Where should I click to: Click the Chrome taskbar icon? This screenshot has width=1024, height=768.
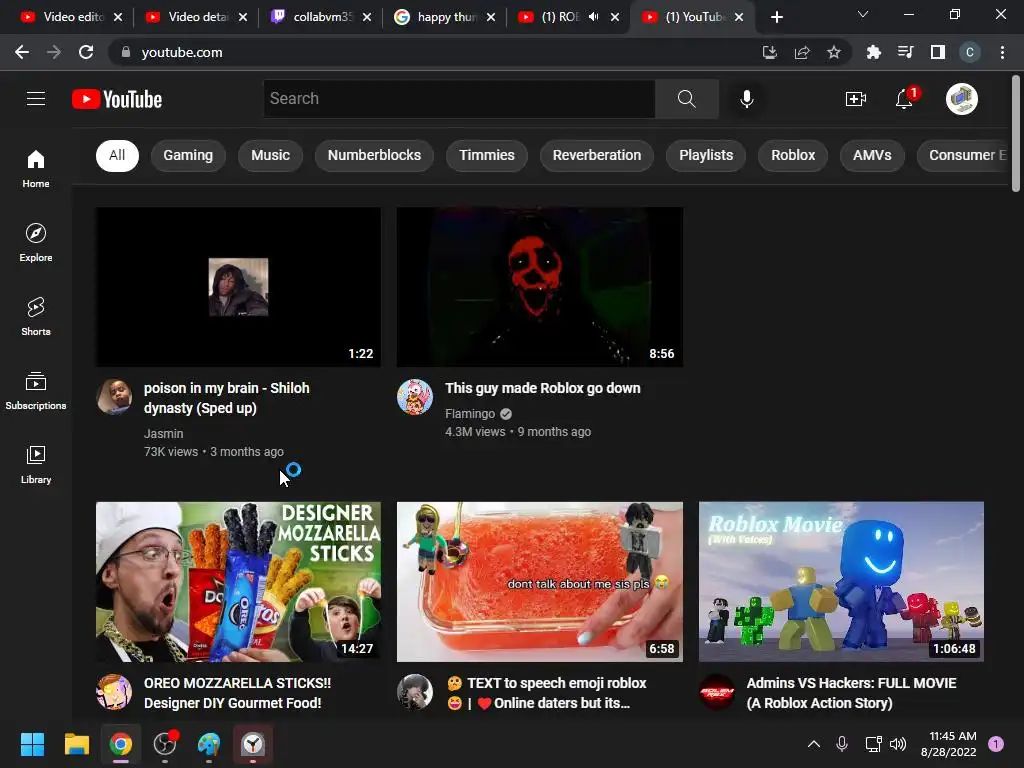coord(121,744)
